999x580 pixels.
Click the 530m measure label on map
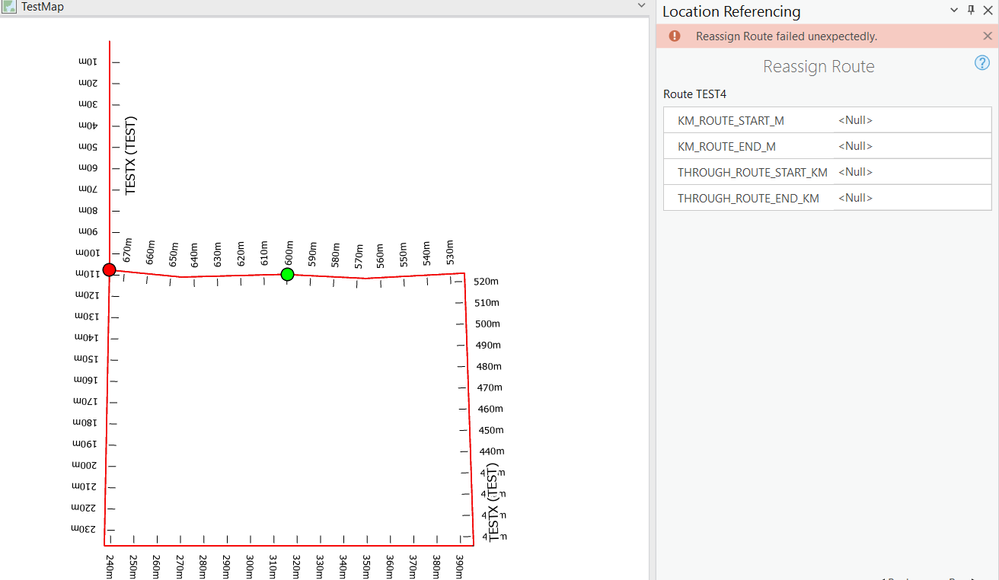coord(450,252)
